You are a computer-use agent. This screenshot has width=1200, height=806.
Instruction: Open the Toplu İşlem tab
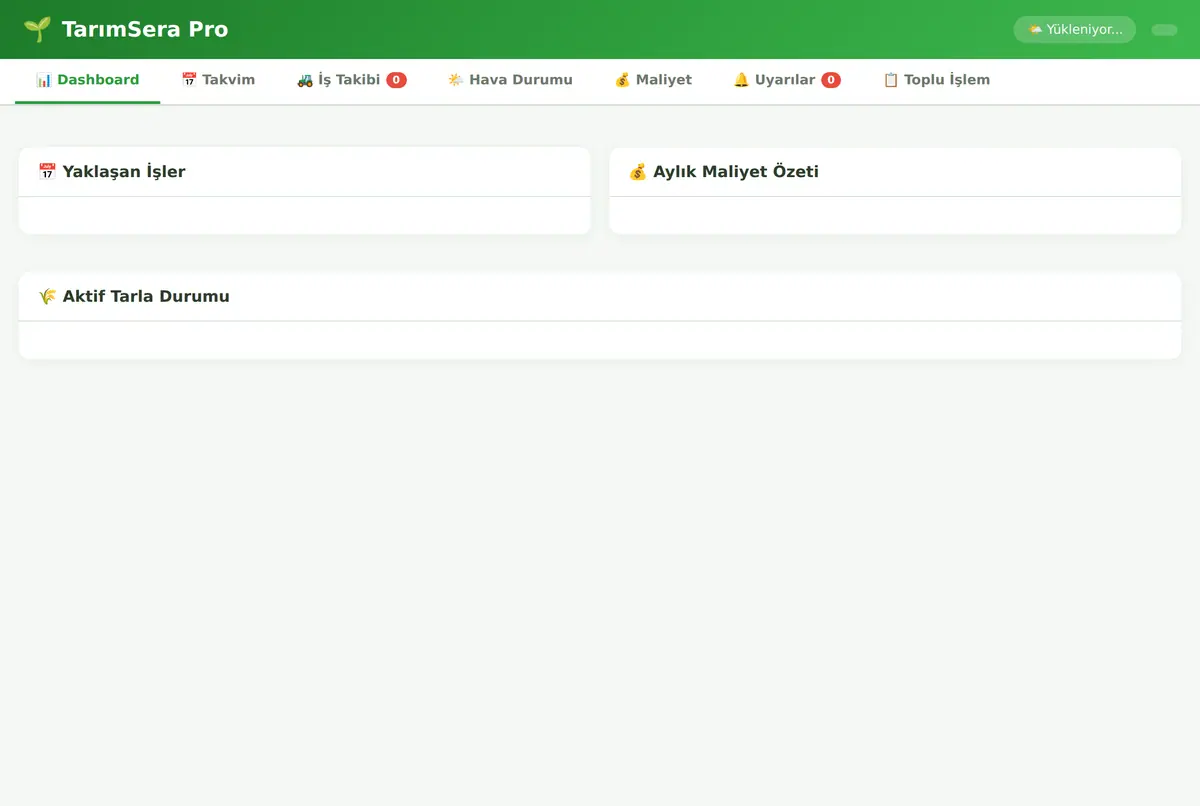pyautogui.click(x=936, y=80)
